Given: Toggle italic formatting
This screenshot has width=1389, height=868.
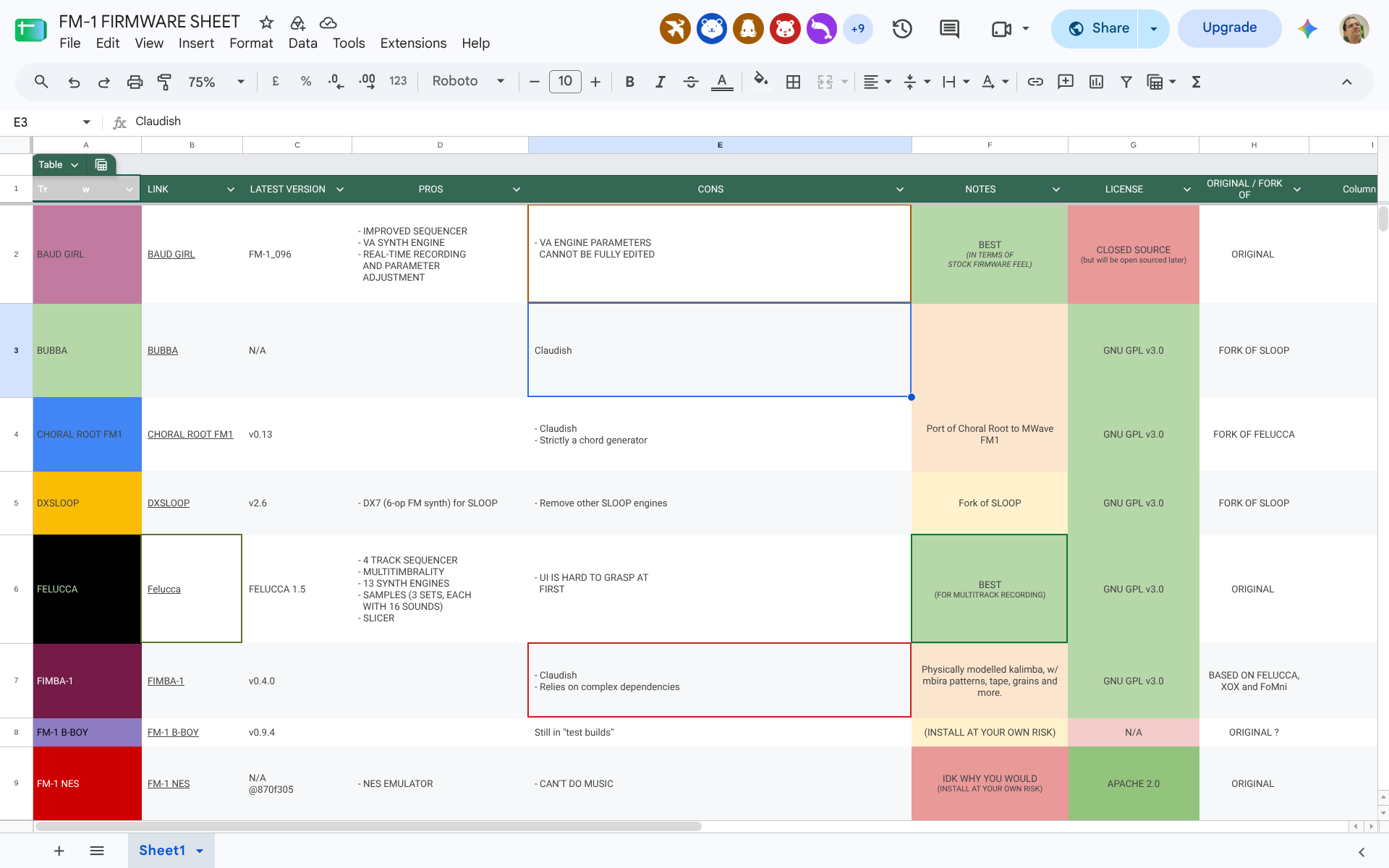Looking at the screenshot, I should 660,82.
